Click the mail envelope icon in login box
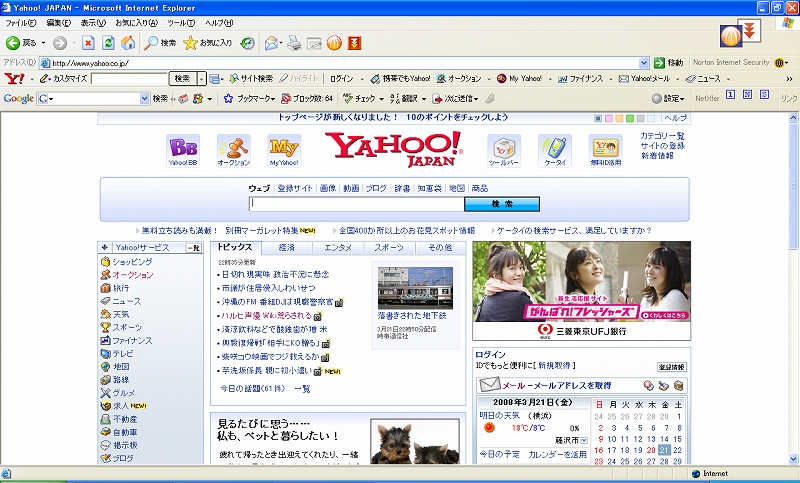The image size is (800, 483). coord(490,385)
